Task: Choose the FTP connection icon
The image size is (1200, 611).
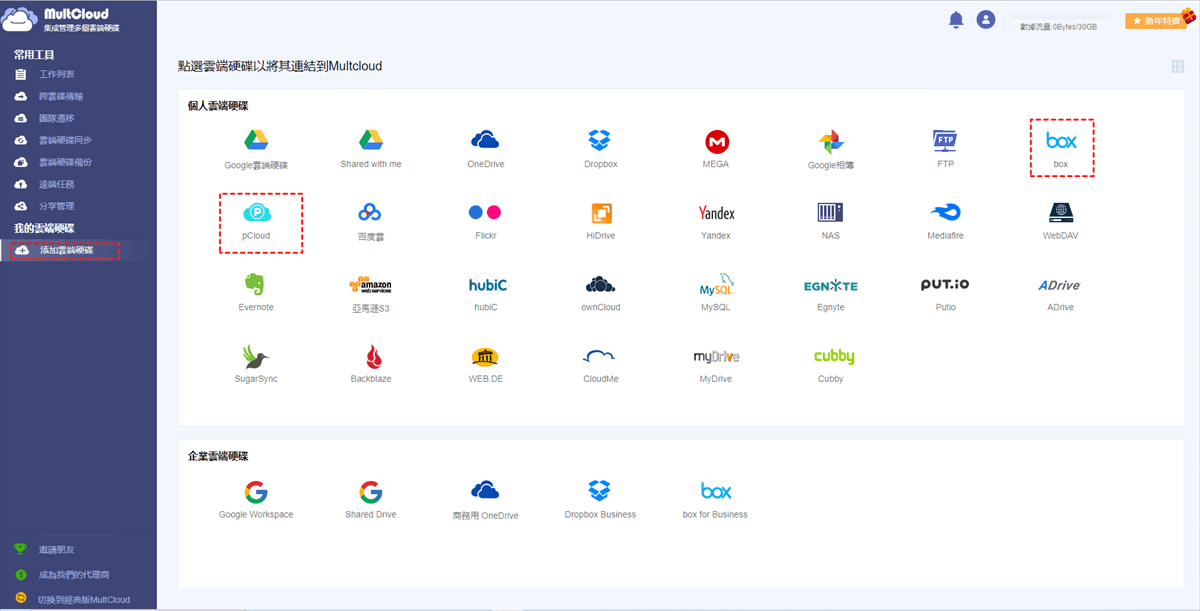Action: click(945, 140)
